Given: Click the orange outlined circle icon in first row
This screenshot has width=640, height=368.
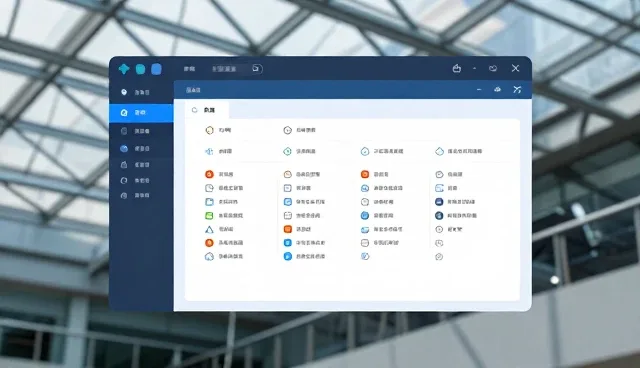Looking at the screenshot, I should (209, 130).
